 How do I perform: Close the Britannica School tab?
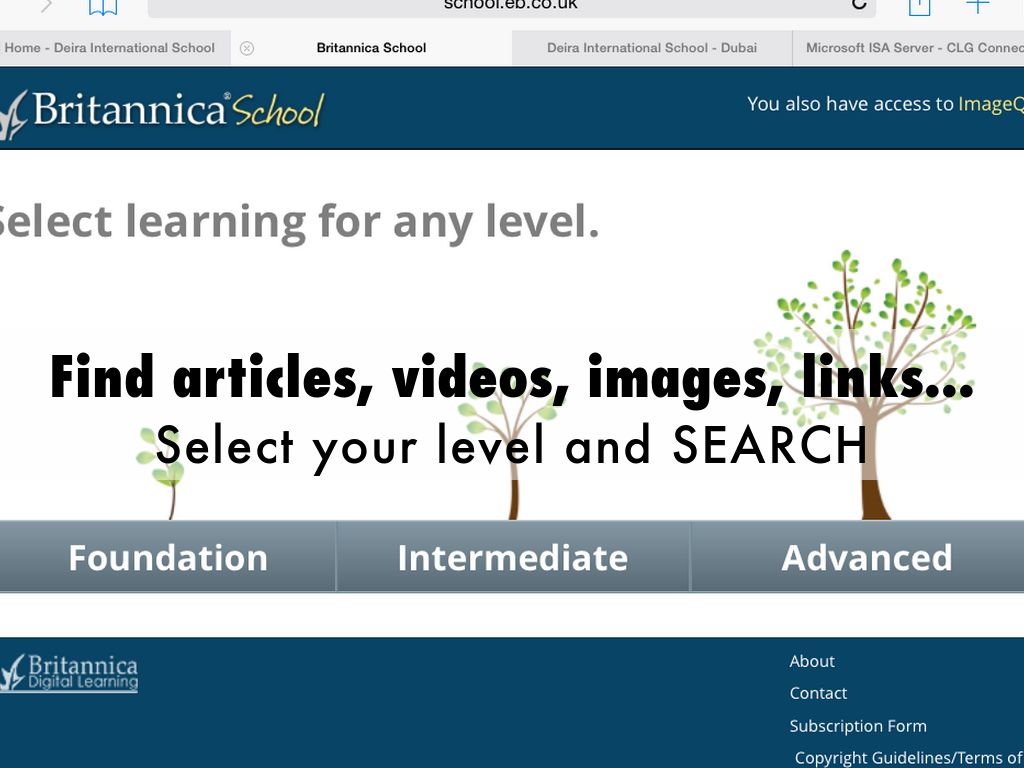[x=247, y=48]
